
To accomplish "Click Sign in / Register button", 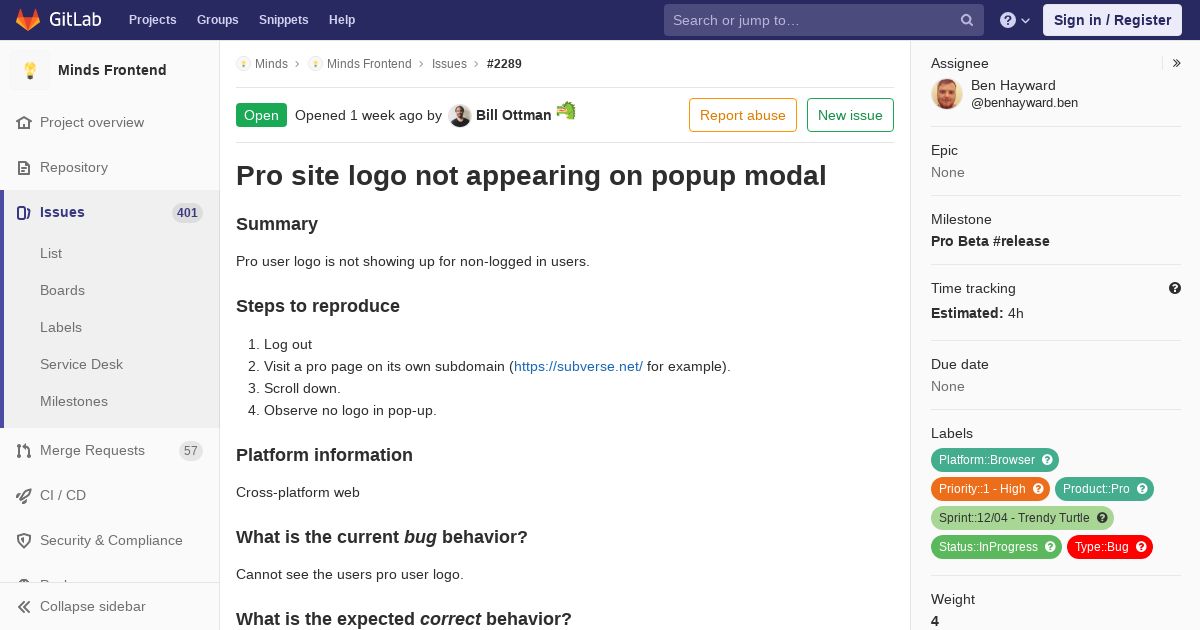I will [1112, 20].
